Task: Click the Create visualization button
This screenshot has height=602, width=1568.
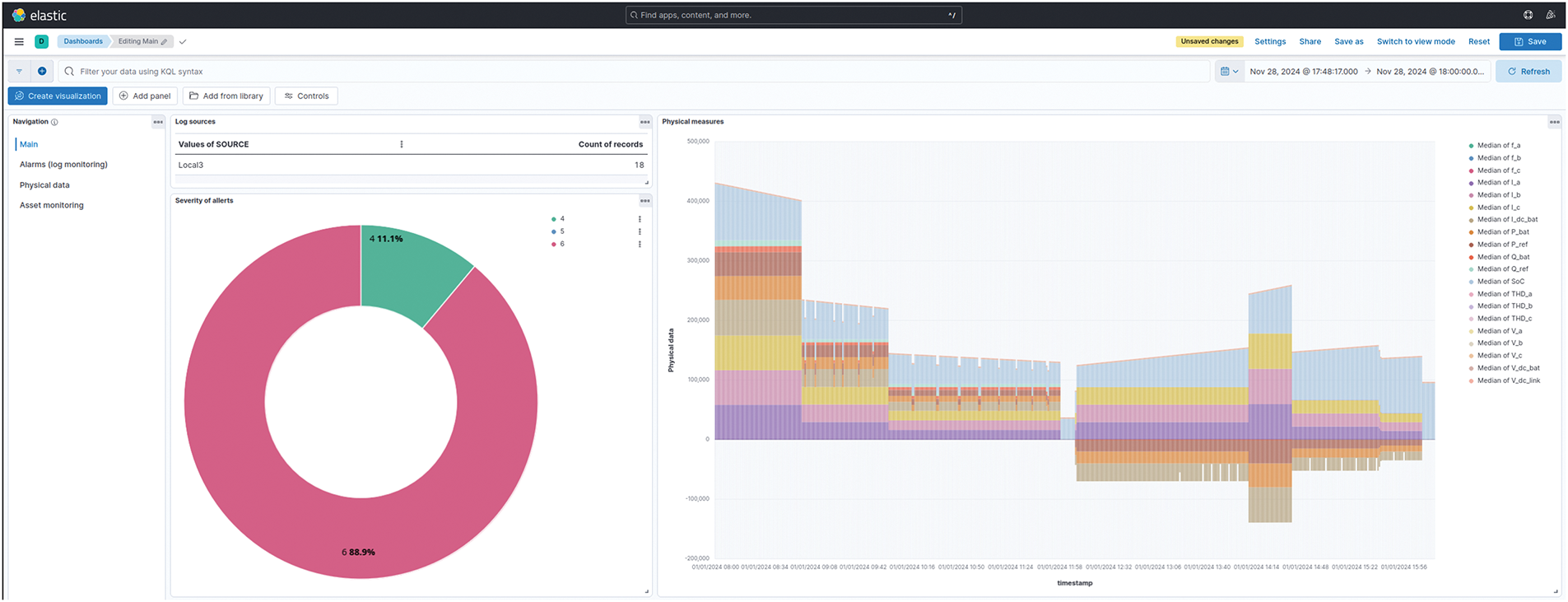Action: click(x=58, y=96)
